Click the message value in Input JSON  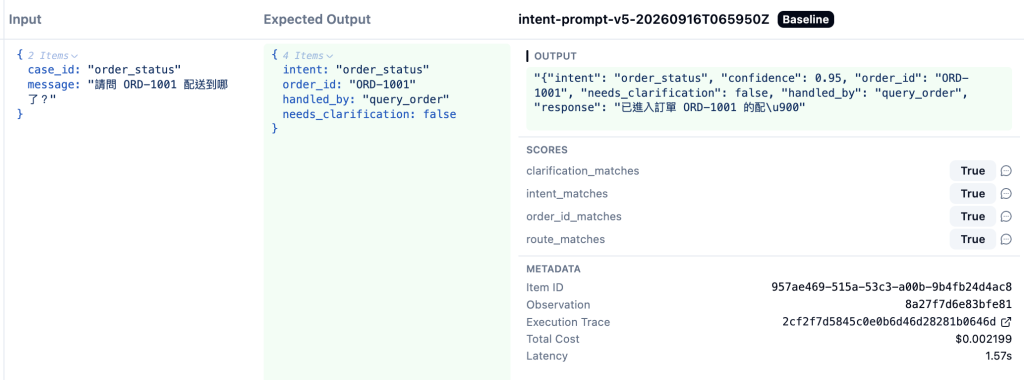(x=127, y=92)
